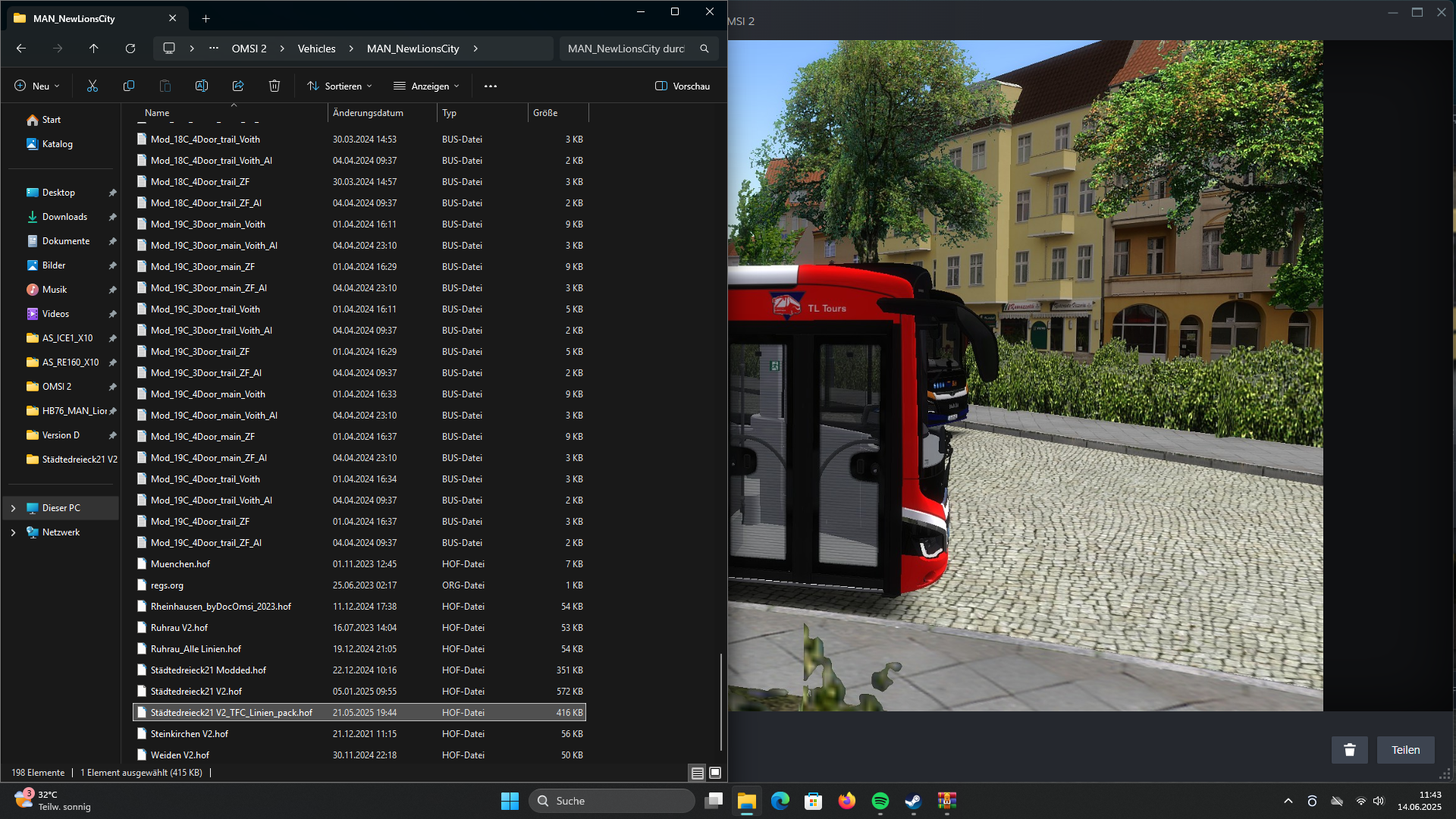This screenshot has height=819, width=1456.
Task: Click the Delete trash icon in Explorer toolbar
Action: point(275,86)
